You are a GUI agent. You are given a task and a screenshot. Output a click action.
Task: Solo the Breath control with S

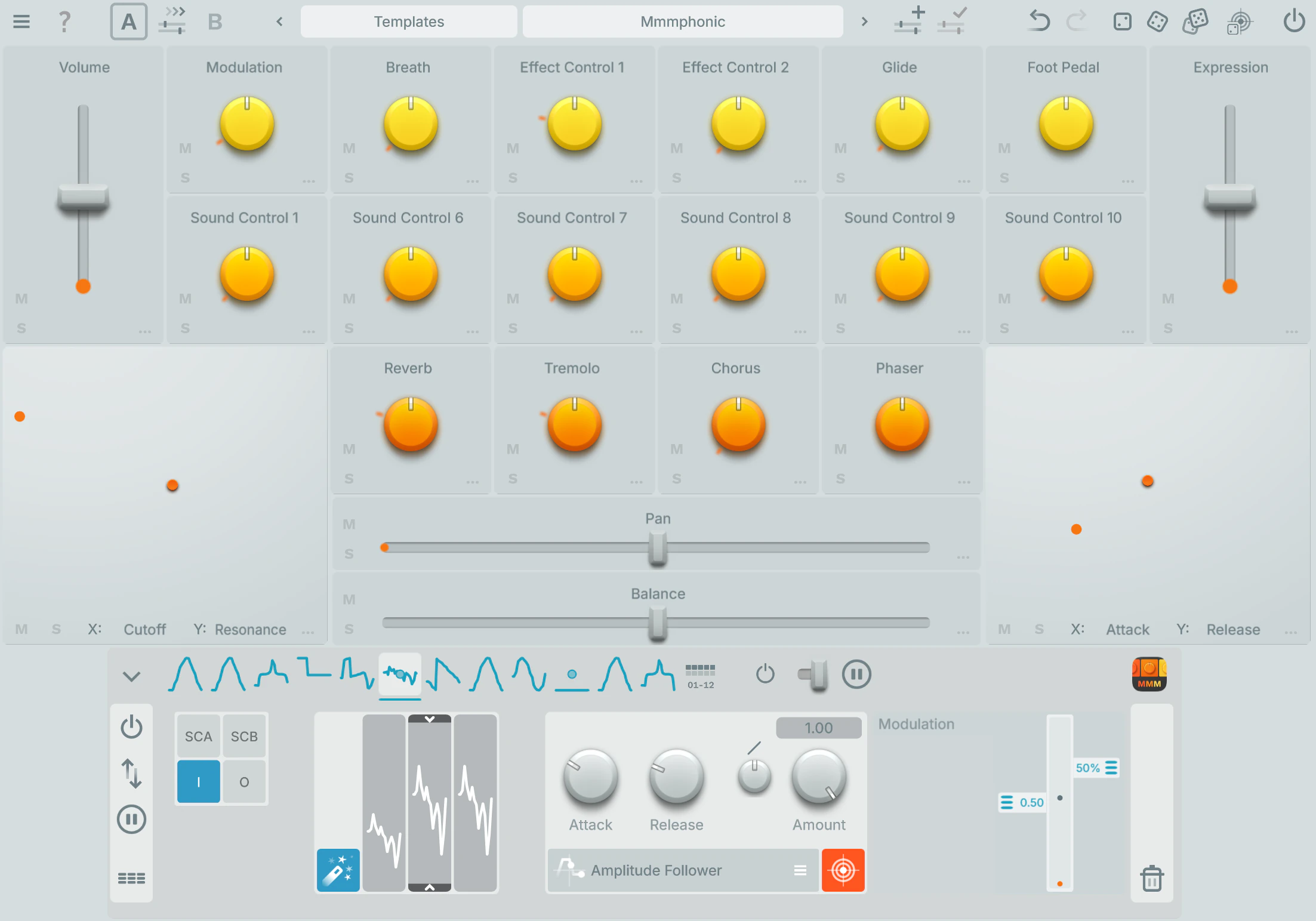[x=349, y=178]
